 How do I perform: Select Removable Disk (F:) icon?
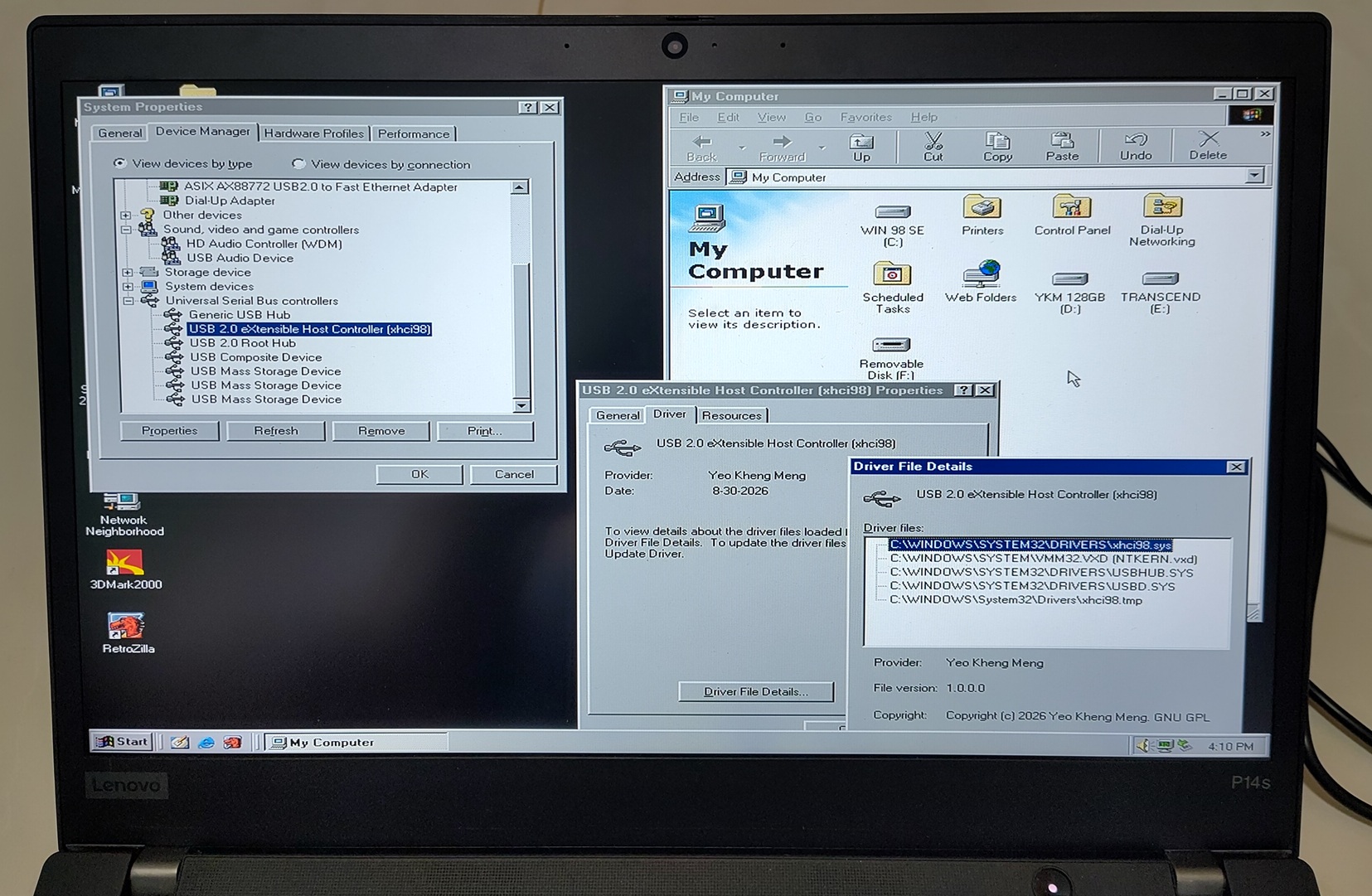coord(891,358)
